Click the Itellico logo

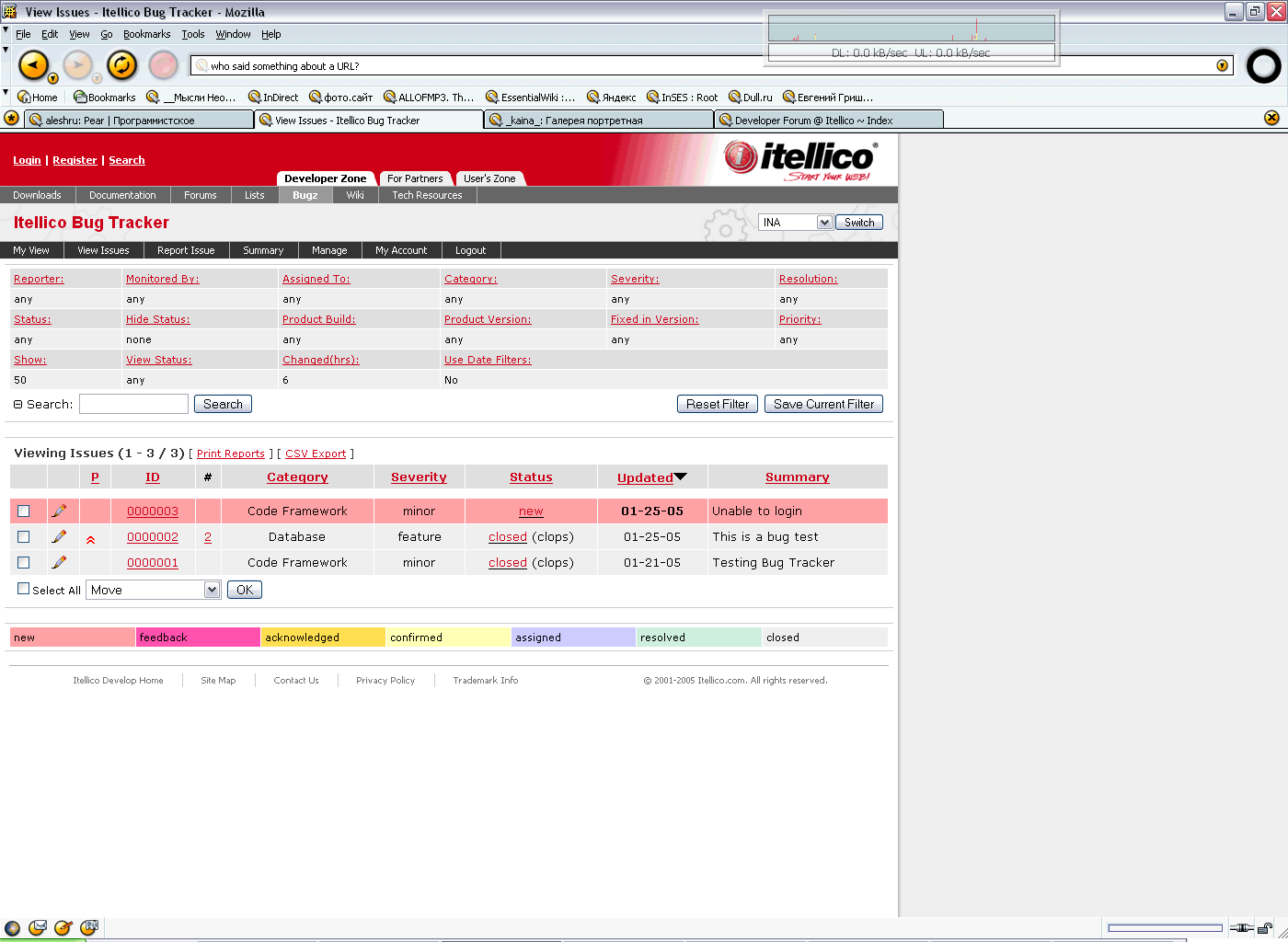(x=799, y=160)
